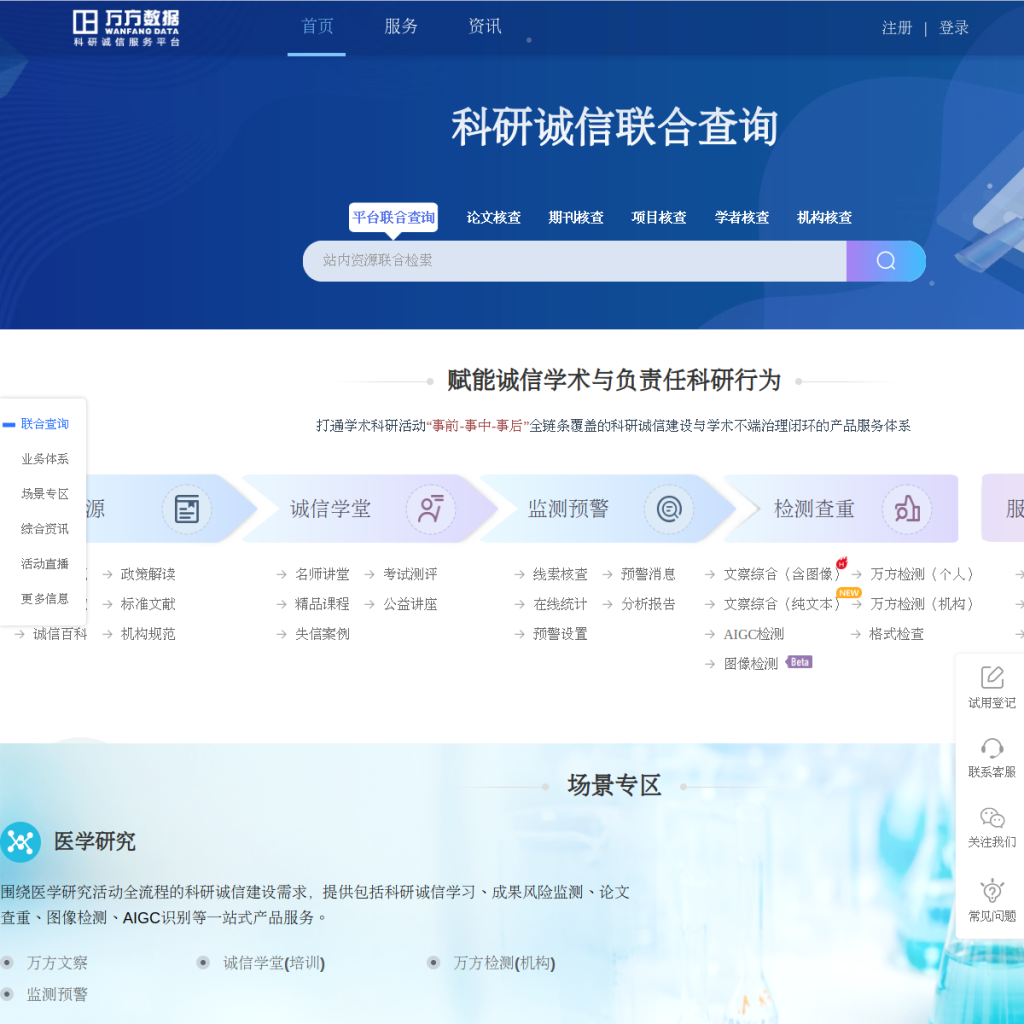Screen dimensions: 1024x1024
Task: Click the 联系客服 headset icon
Action: 991,747
